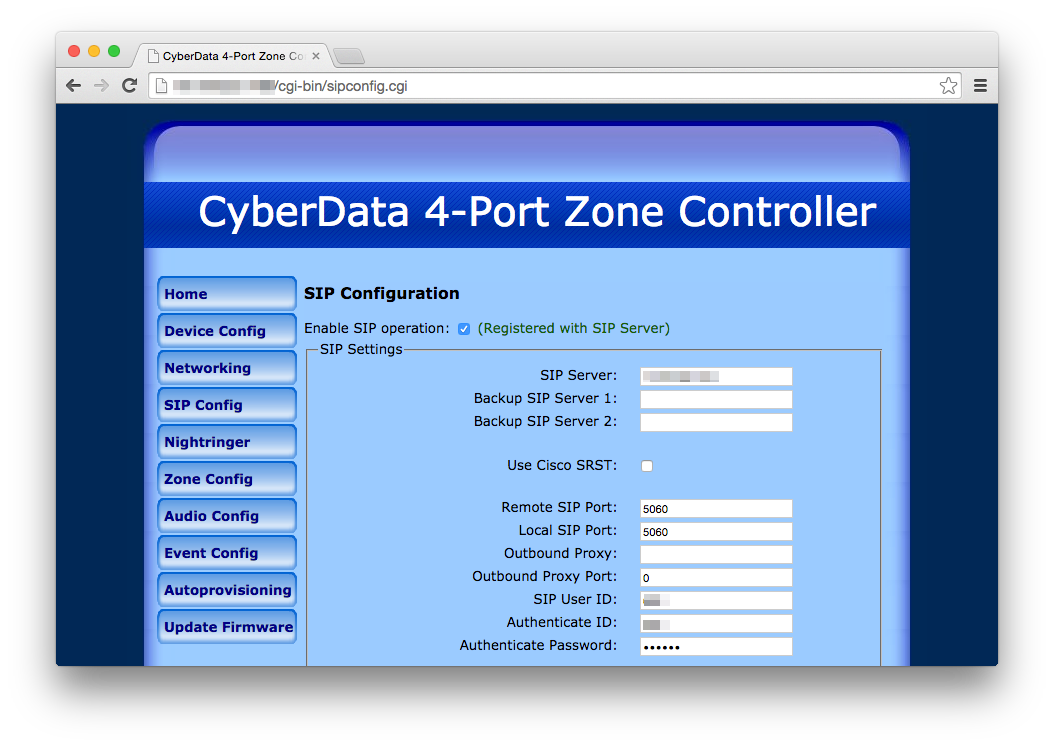The height and width of the screenshot is (746, 1054).
Task: Open the Chrome menu icon
Action: coord(980,85)
